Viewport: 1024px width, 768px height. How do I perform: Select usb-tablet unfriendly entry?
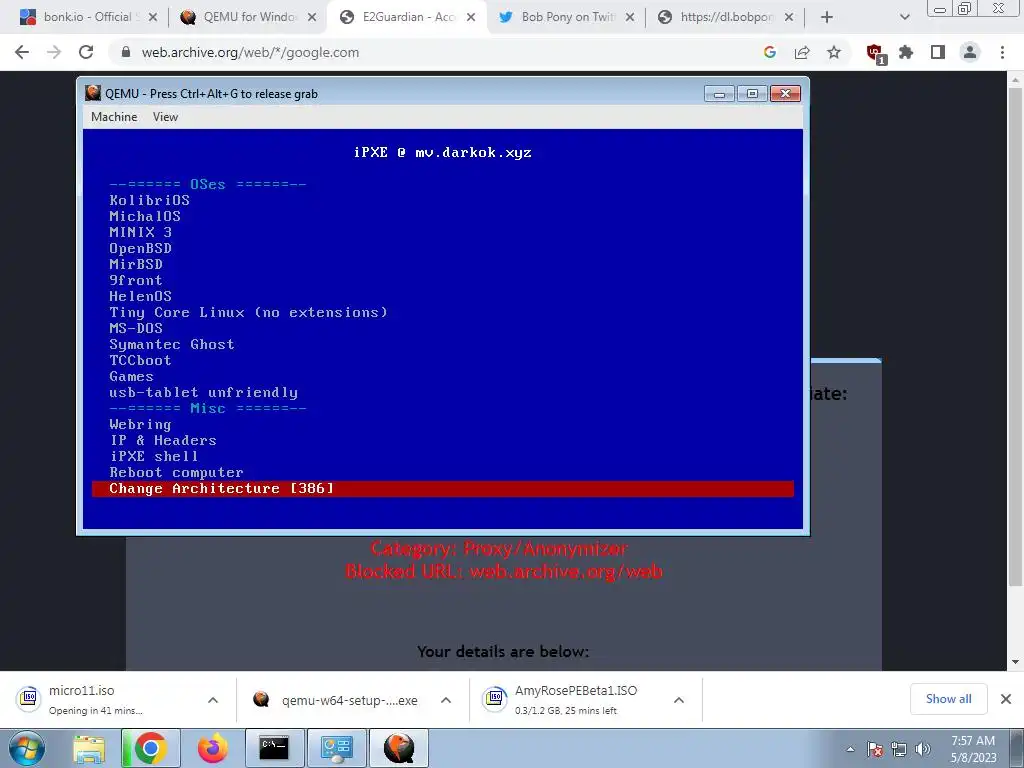click(203, 392)
